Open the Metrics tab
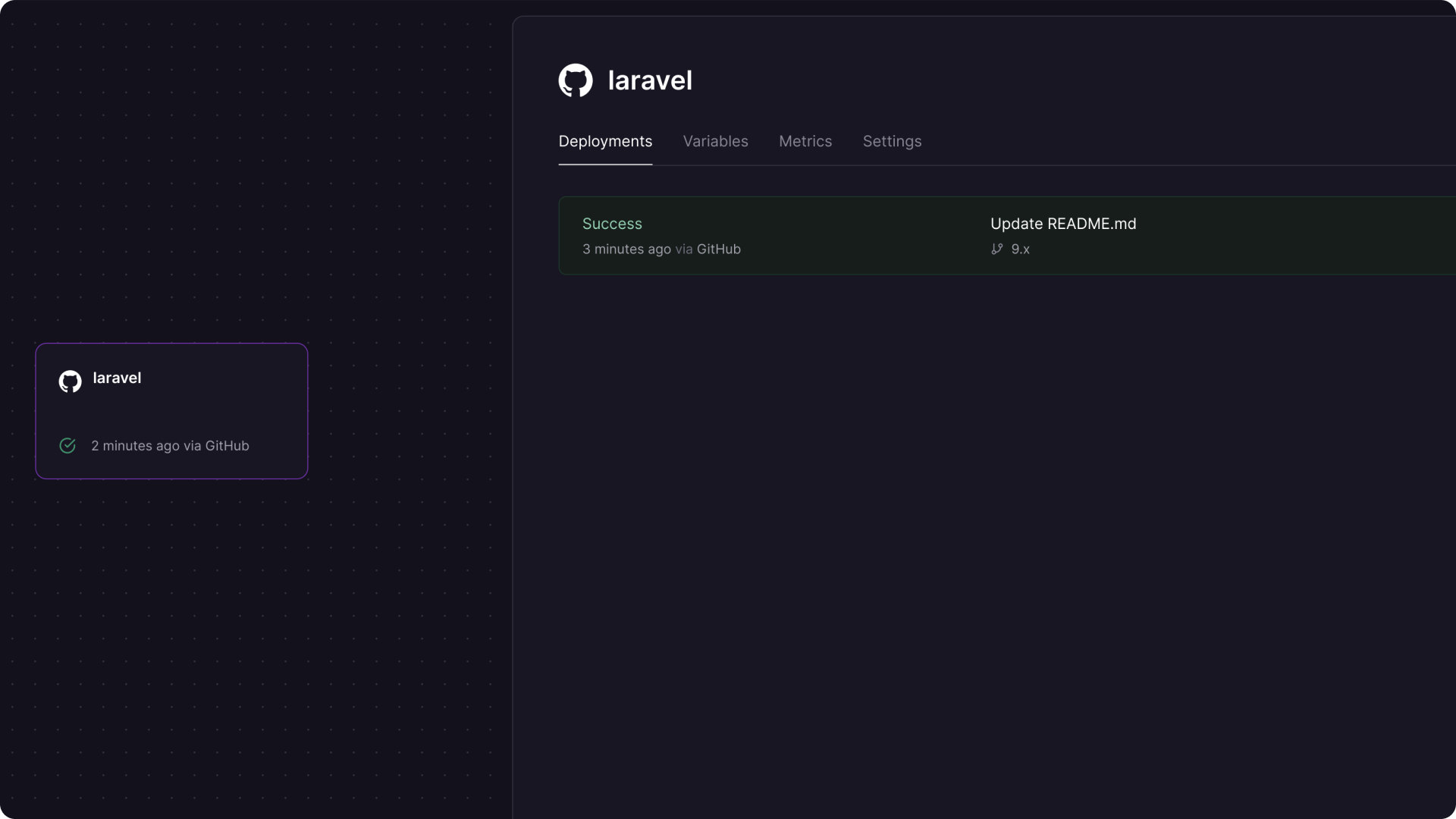 (805, 142)
